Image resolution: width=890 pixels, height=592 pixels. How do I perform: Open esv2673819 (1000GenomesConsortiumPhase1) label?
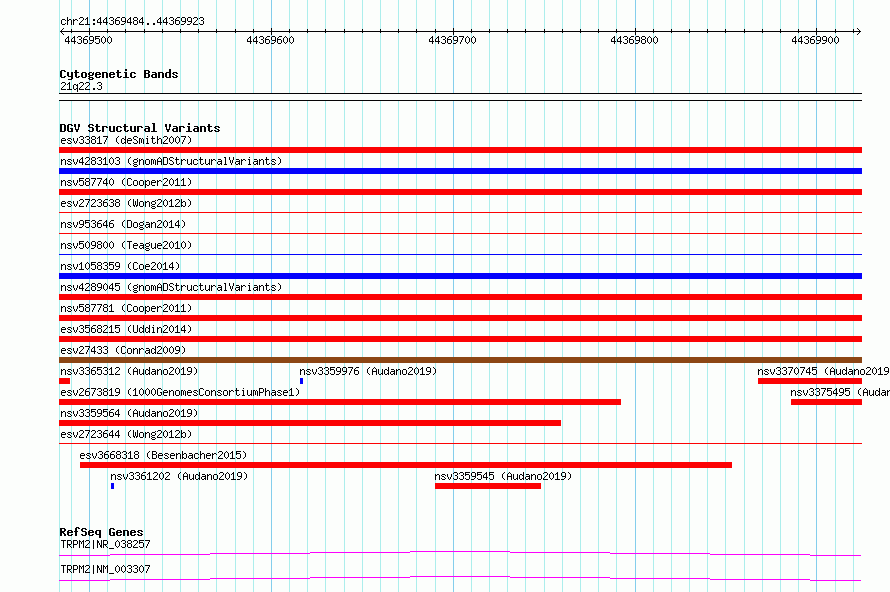click(x=180, y=392)
